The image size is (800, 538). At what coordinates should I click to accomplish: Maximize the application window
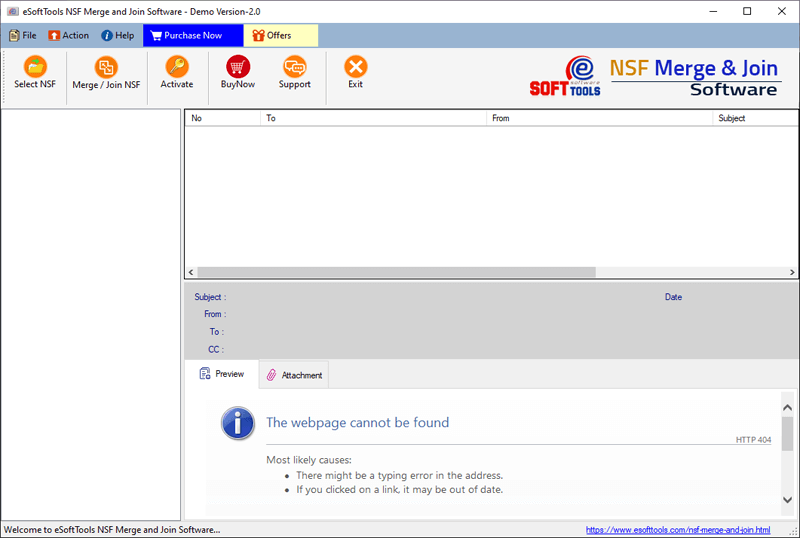point(747,11)
